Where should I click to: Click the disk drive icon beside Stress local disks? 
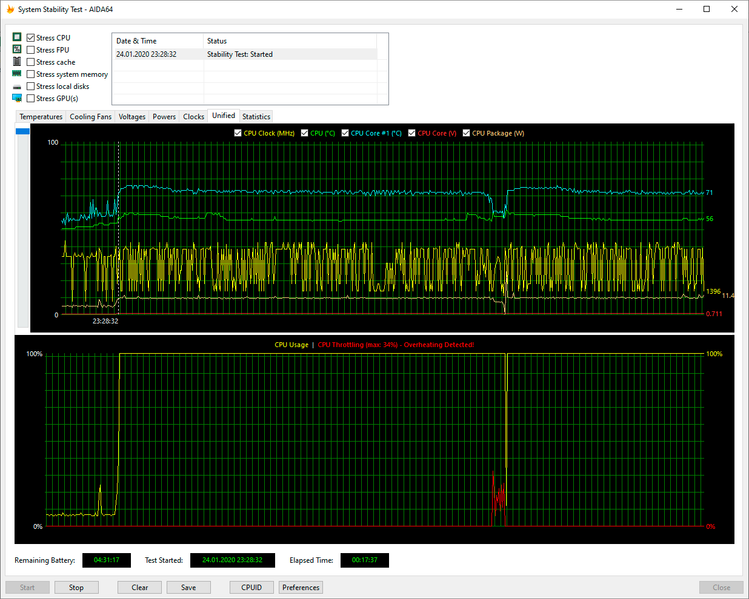(17, 87)
